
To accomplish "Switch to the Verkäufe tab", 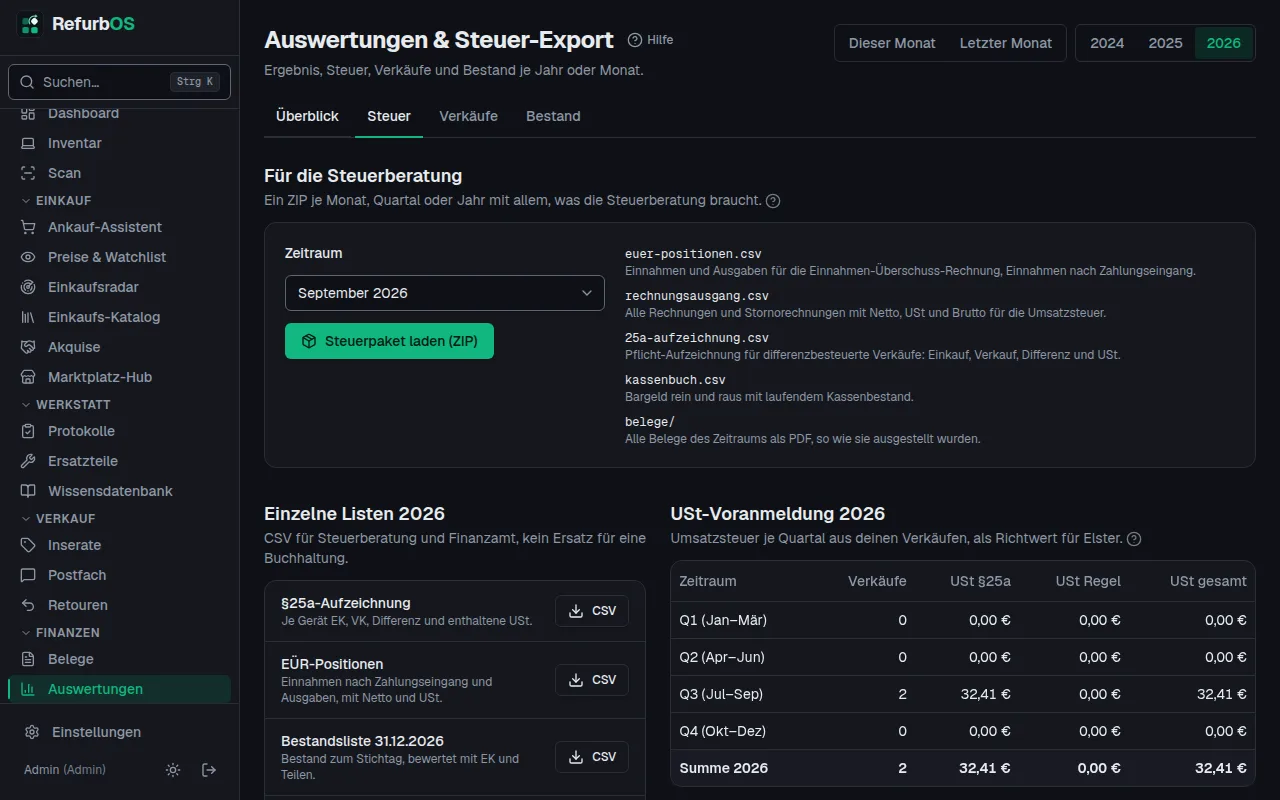I will tap(468, 116).
